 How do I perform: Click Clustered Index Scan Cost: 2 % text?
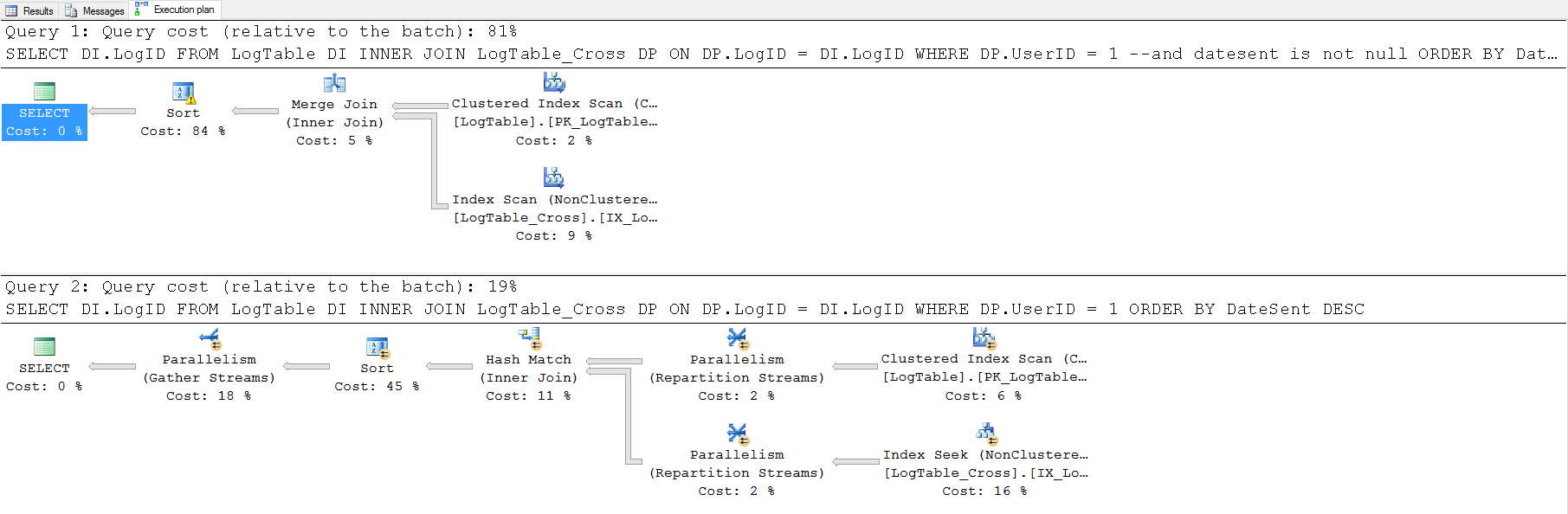pyautogui.click(x=554, y=141)
